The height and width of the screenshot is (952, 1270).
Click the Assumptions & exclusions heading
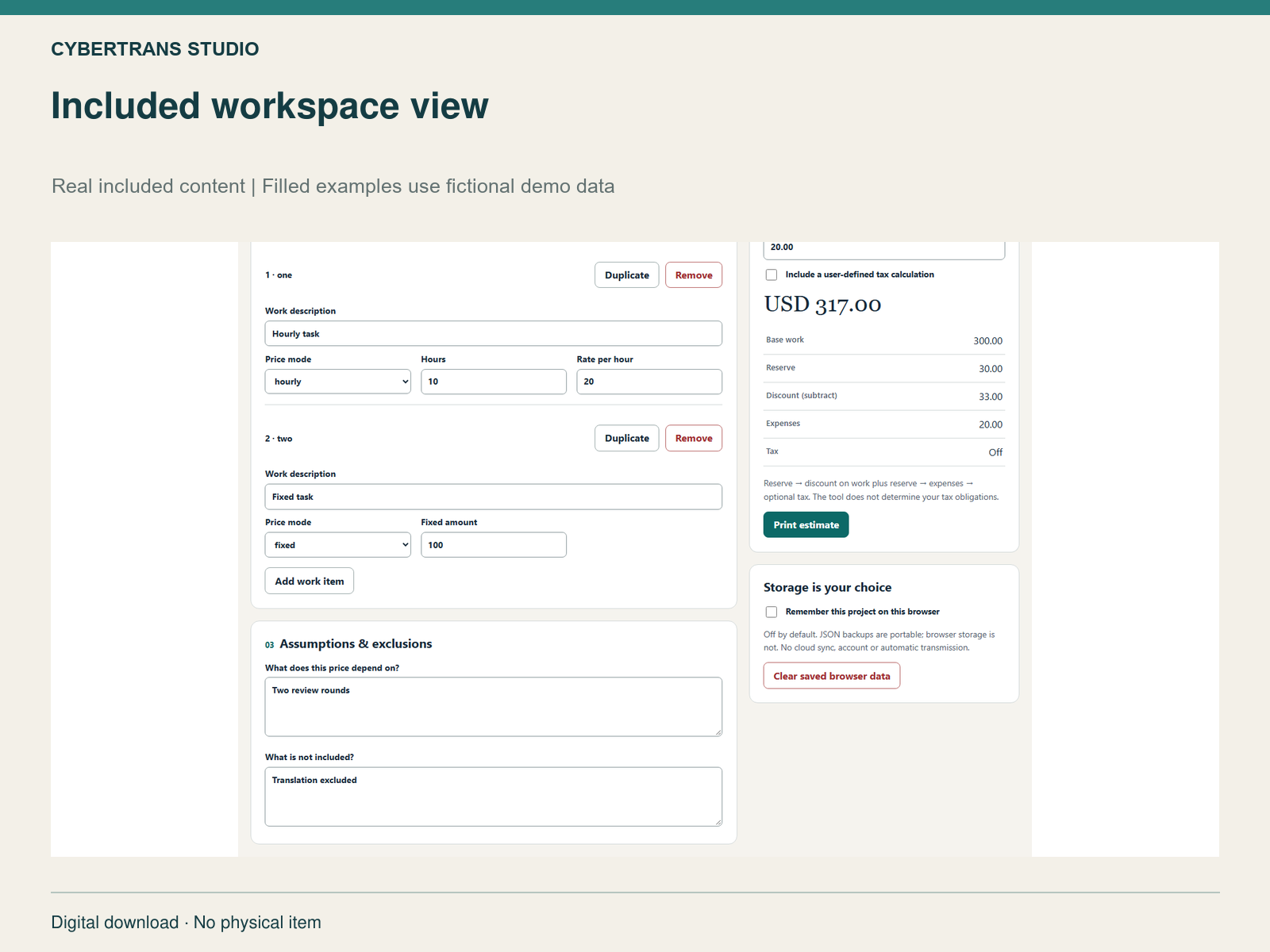pos(356,644)
